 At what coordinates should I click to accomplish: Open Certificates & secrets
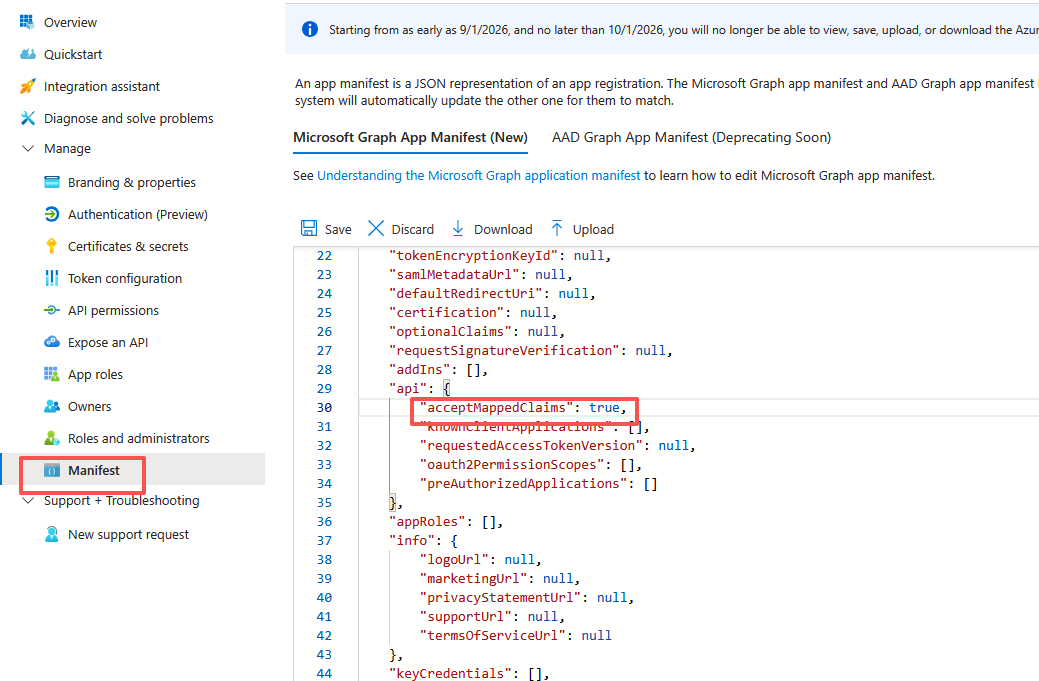128,246
